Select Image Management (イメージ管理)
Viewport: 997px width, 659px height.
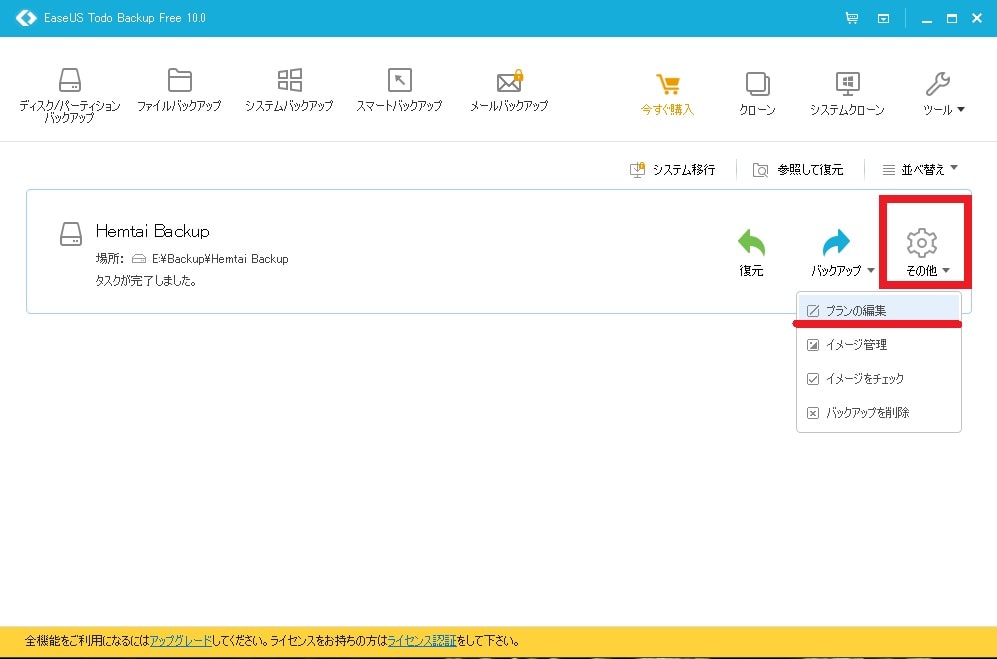(x=879, y=345)
